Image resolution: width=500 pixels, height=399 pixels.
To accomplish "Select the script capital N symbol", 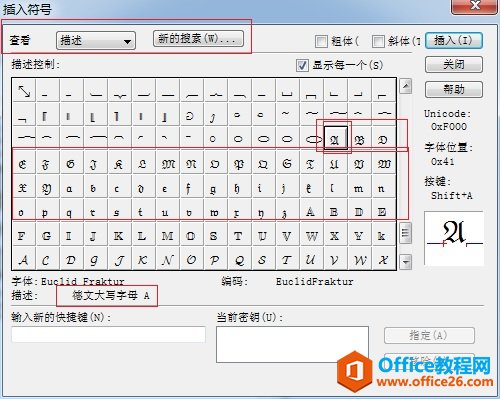I will 168,259.
